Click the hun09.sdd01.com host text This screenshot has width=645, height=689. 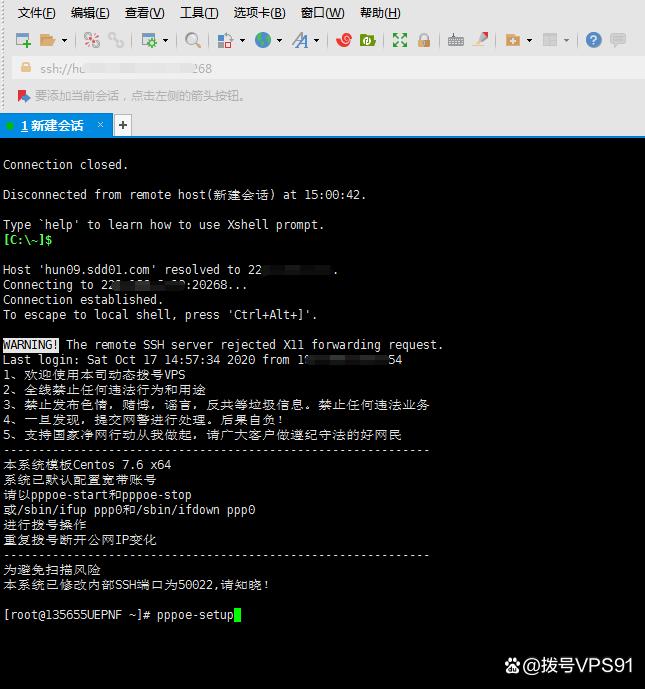97,270
